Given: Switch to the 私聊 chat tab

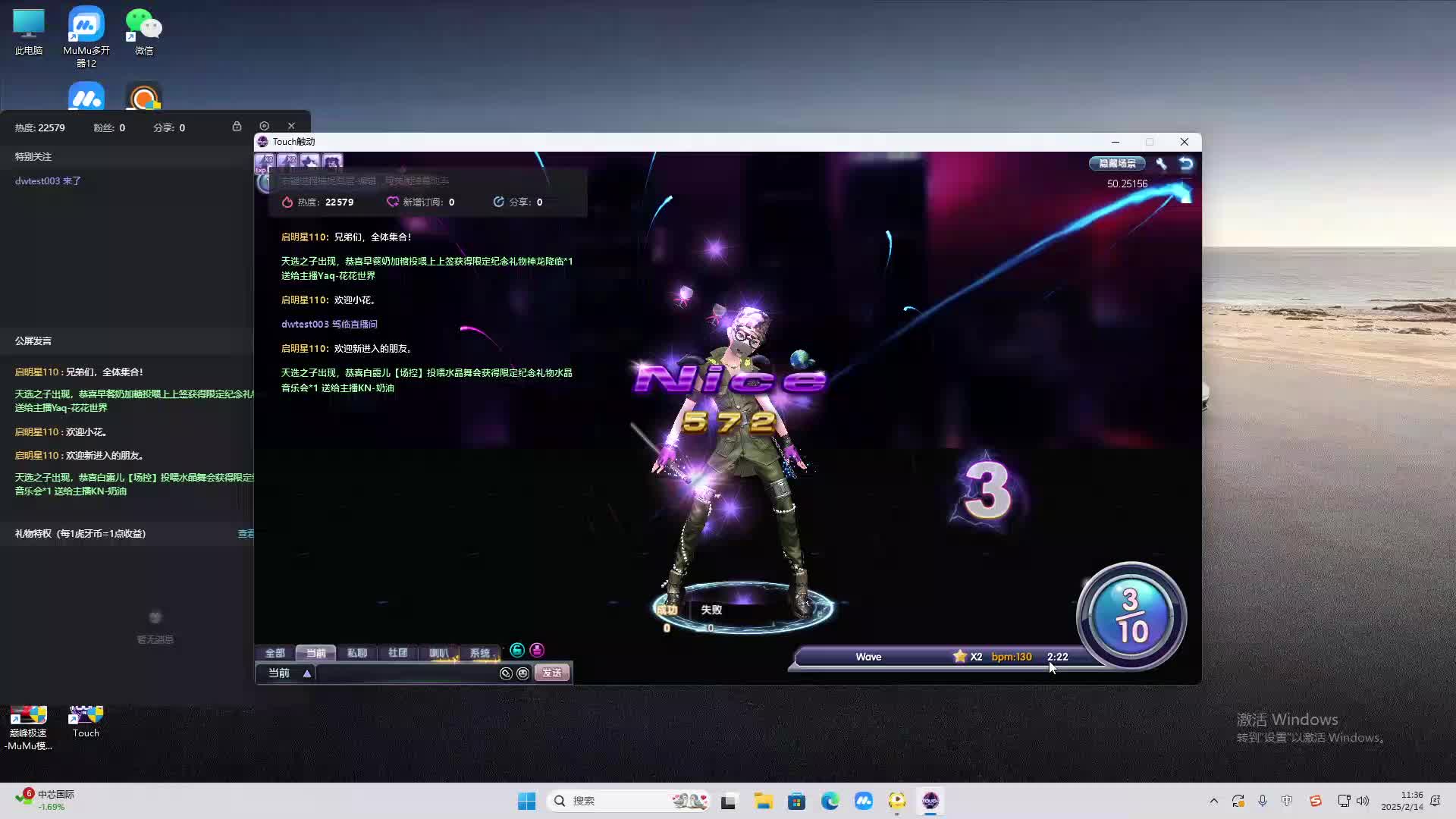Looking at the screenshot, I should (357, 653).
